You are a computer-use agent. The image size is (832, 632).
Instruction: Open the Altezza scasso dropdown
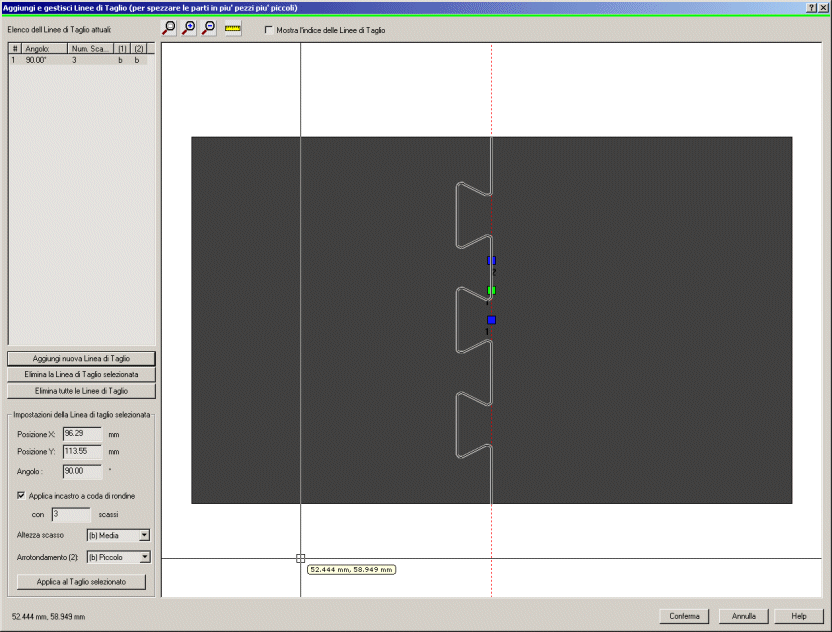pos(144,535)
